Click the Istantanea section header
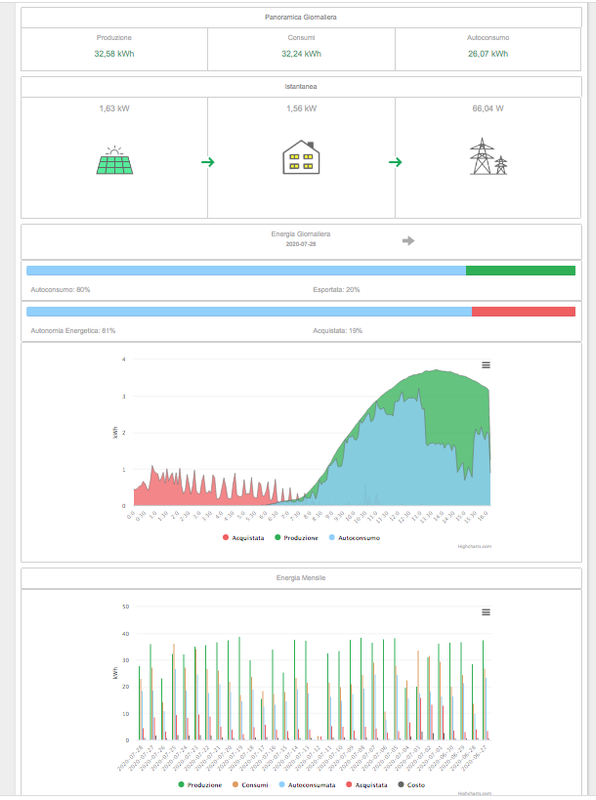596x800 pixels. coord(301,86)
